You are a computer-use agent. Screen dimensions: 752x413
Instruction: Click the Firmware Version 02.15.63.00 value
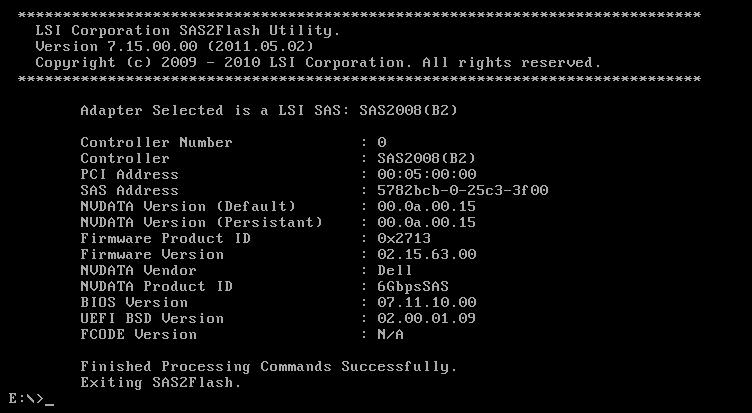click(x=427, y=255)
